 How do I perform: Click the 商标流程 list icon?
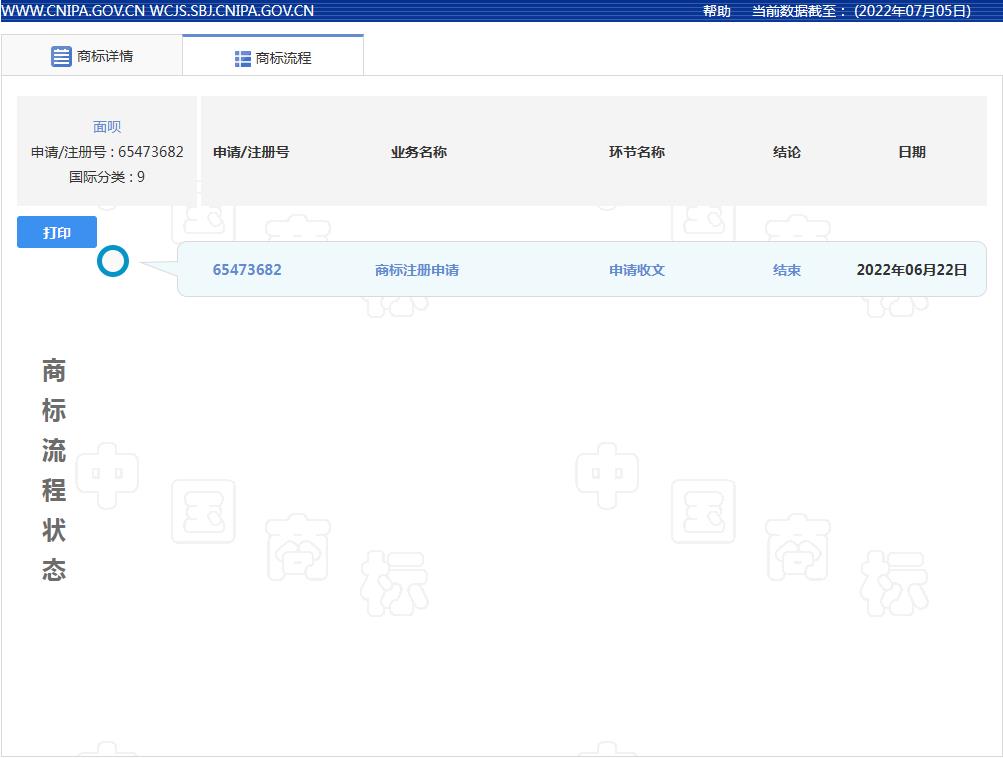click(x=242, y=59)
